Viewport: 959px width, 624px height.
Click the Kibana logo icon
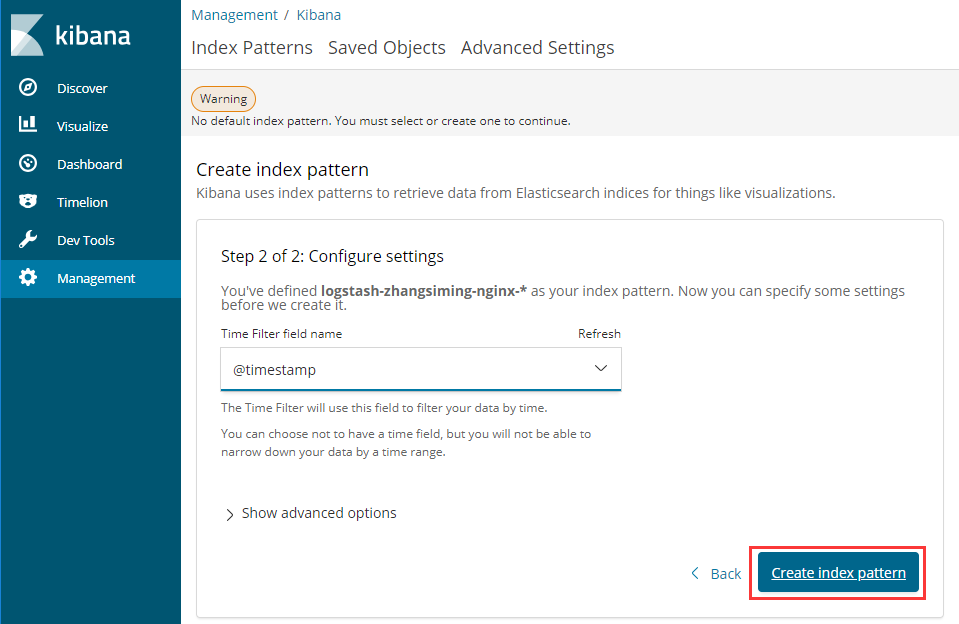(28, 35)
